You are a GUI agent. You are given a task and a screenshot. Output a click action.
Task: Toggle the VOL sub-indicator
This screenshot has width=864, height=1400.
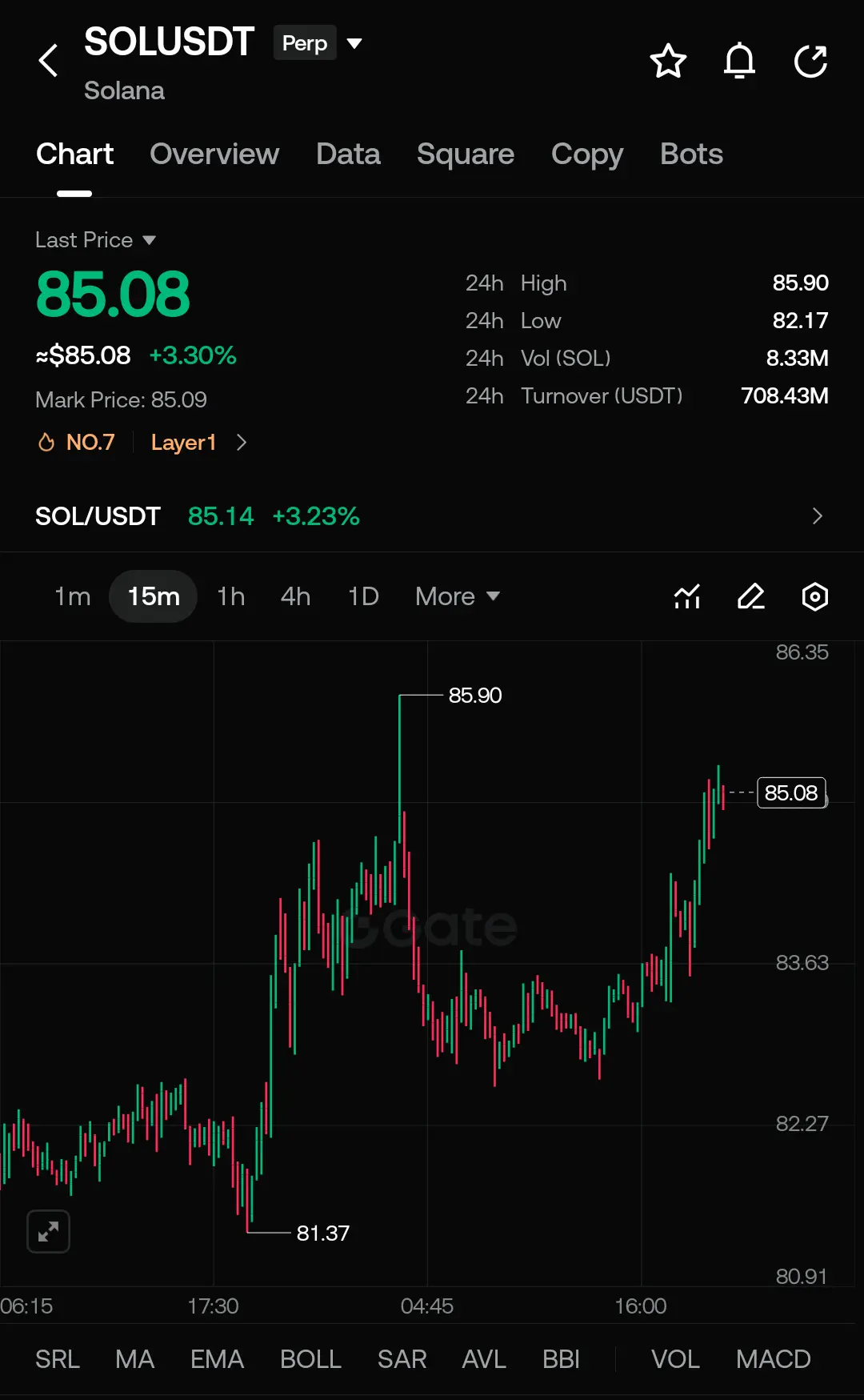pyautogui.click(x=675, y=1359)
